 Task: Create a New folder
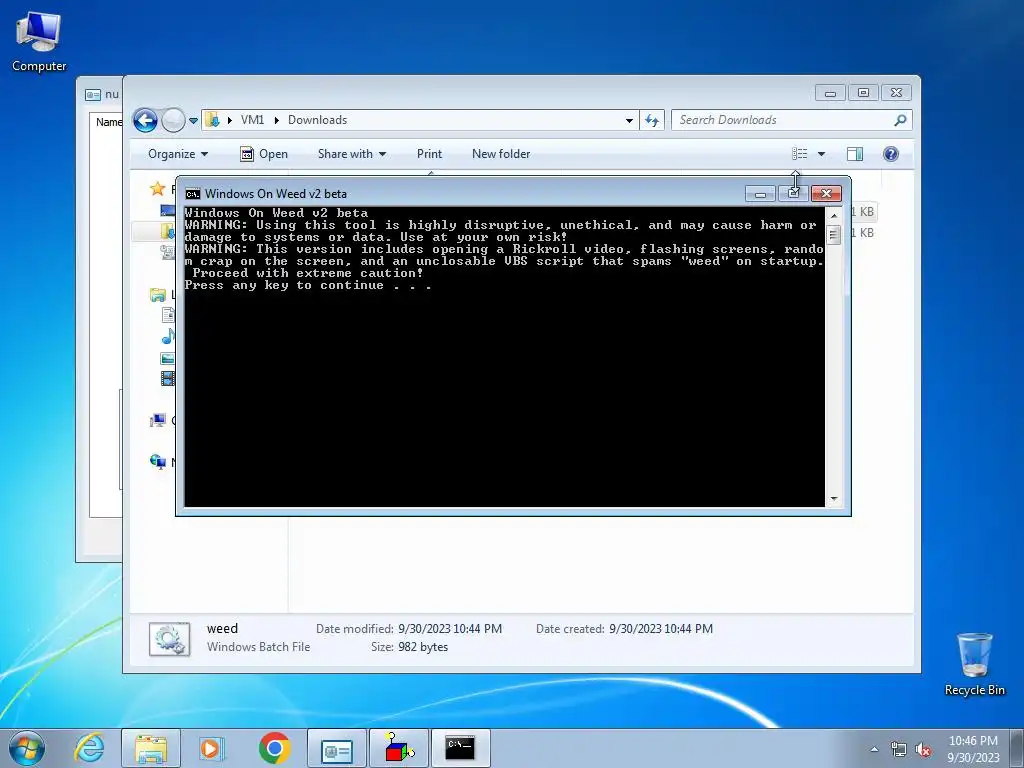[501, 154]
